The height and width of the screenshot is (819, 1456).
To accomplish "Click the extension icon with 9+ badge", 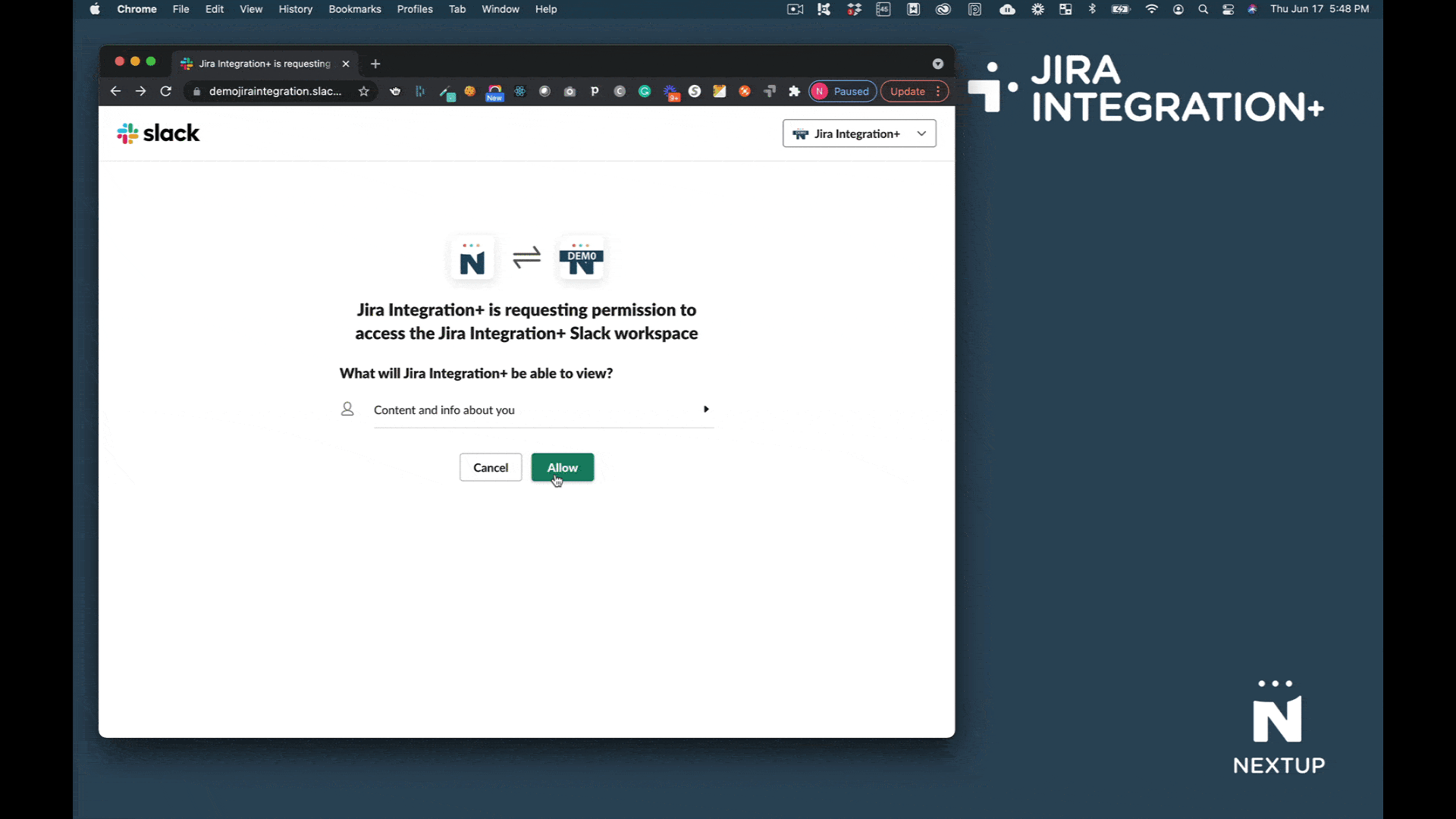I will pos(670,92).
